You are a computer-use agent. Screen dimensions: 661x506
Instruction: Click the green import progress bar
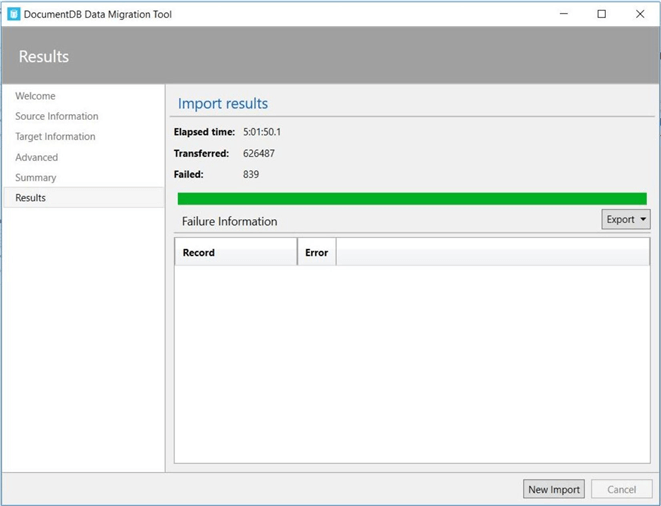[x=412, y=199]
